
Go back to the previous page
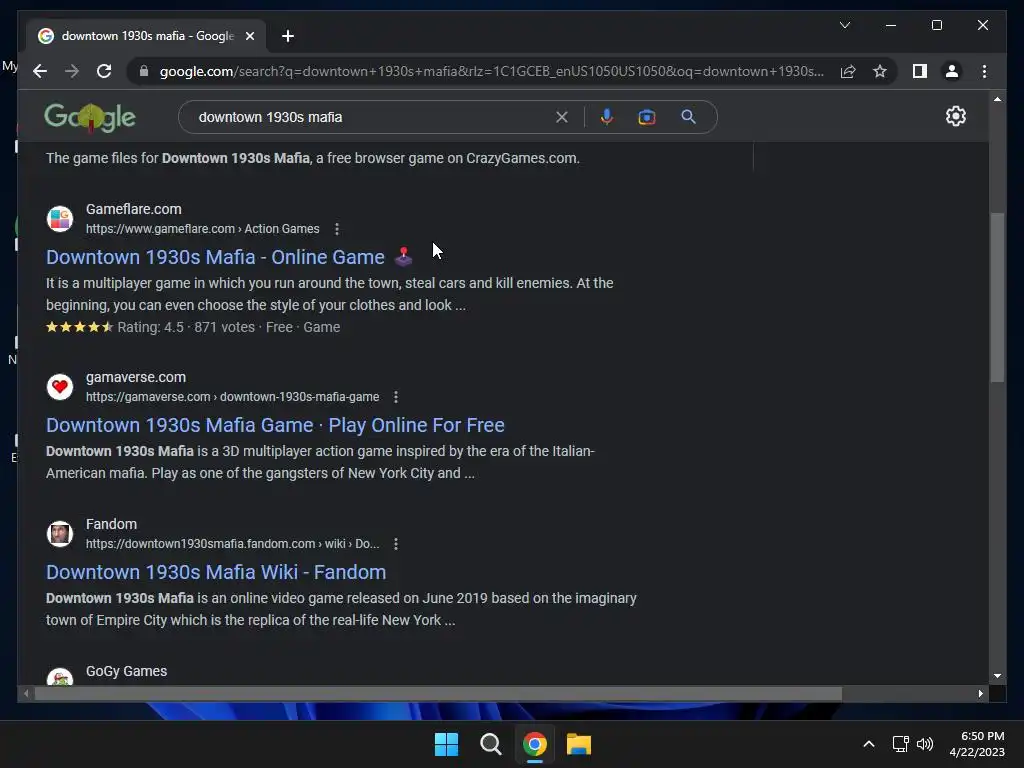40,71
